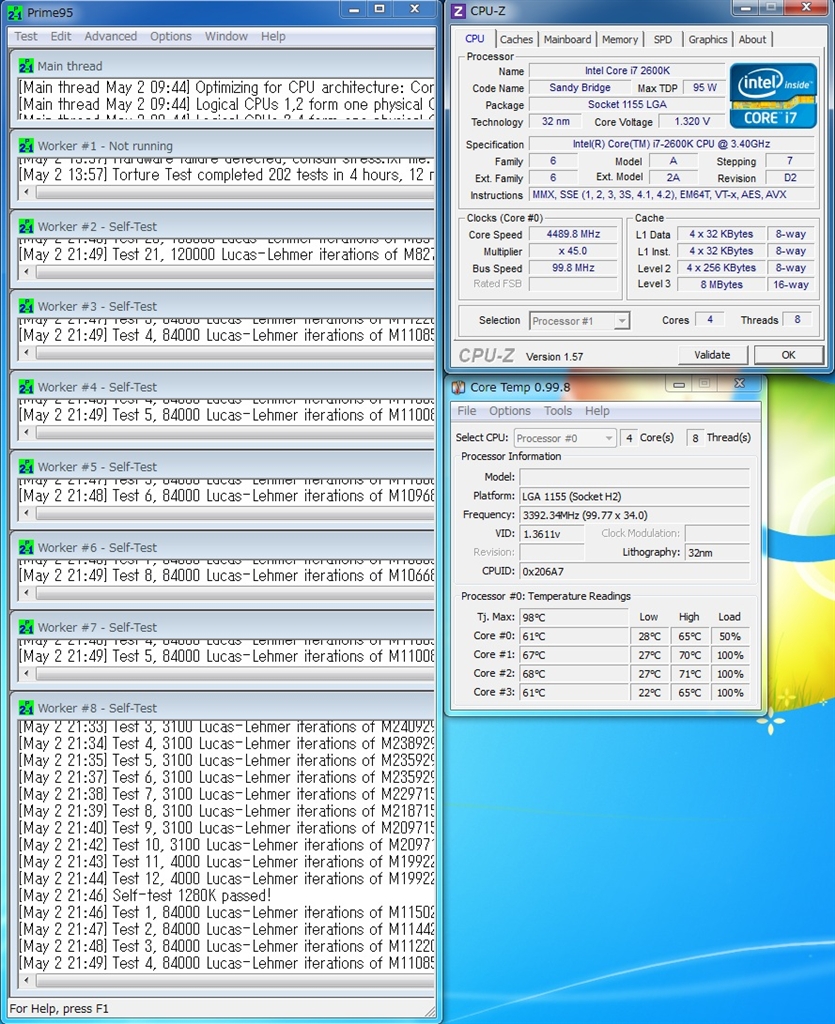Open the Options menu in Core Temp

(x=510, y=411)
